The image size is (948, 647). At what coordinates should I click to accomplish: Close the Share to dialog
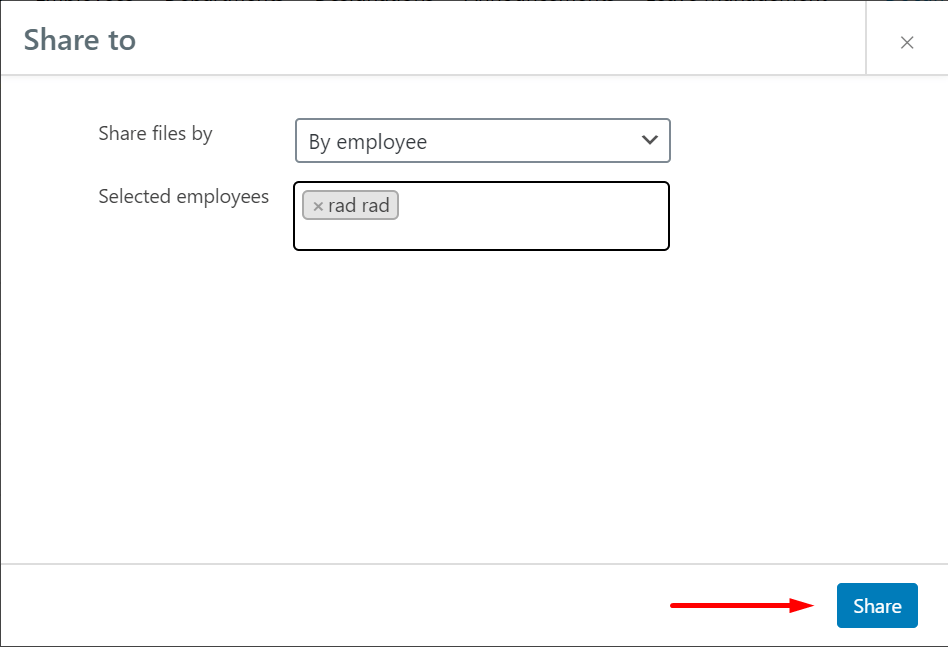pyautogui.click(x=906, y=42)
